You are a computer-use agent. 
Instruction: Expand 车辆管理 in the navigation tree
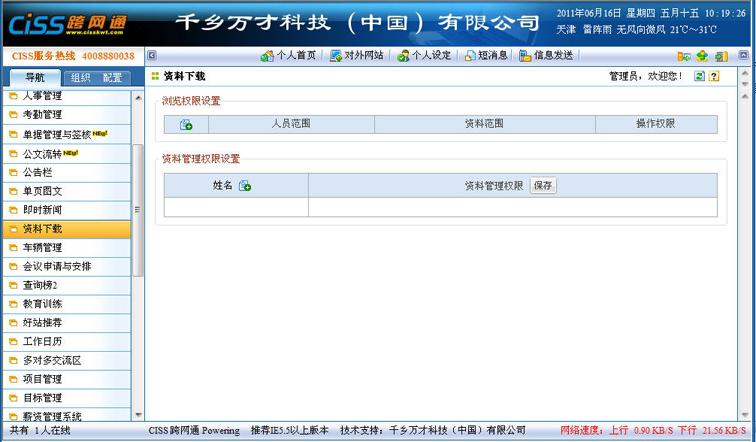click(42, 247)
